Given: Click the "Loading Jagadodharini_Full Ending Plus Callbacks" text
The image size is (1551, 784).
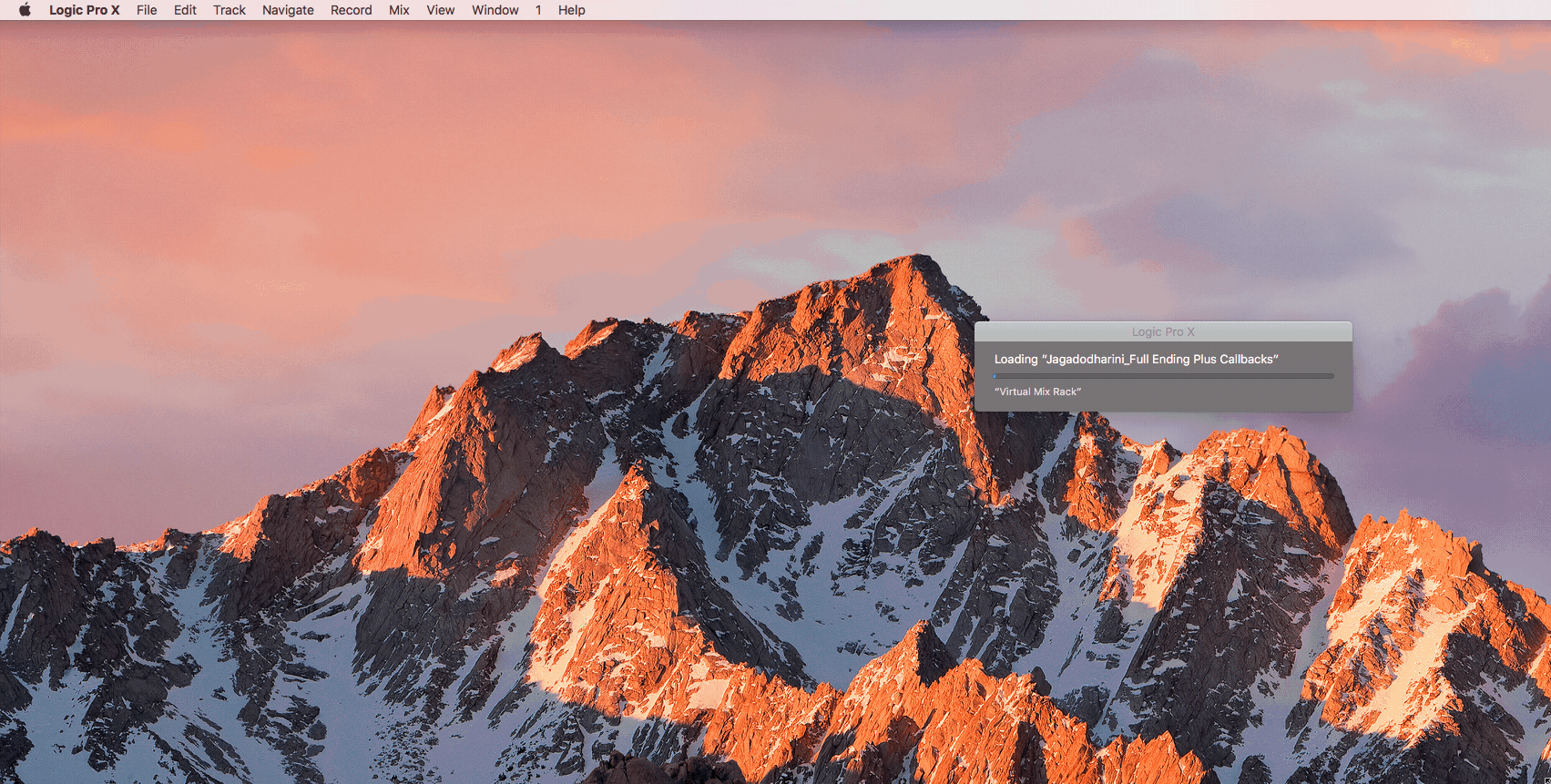Looking at the screenshot, I should pos(1137,359).
